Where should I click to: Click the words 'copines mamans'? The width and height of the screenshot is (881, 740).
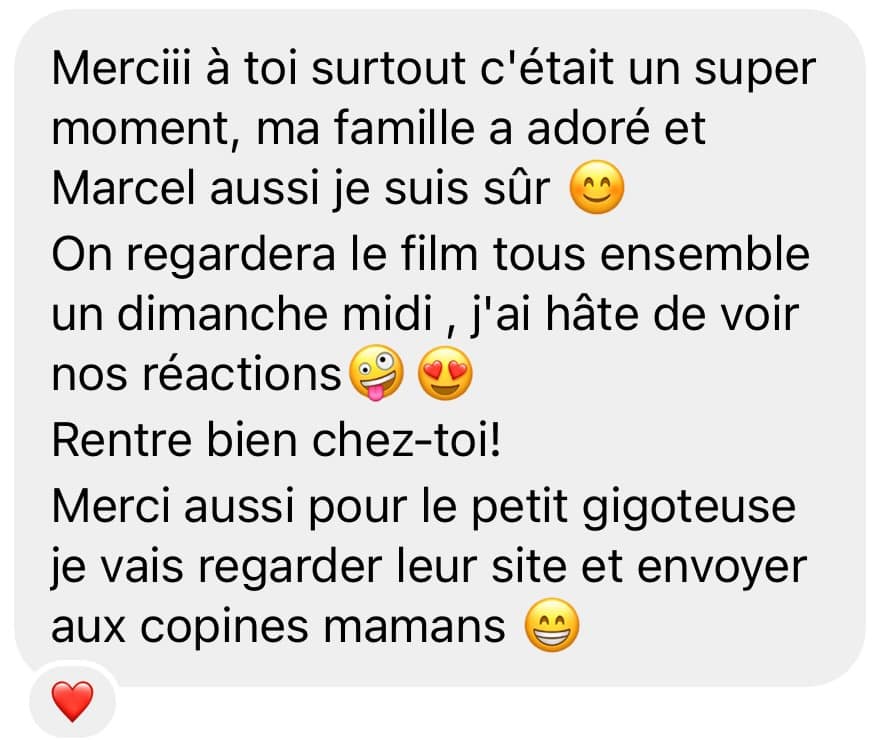tap(323, 628)
